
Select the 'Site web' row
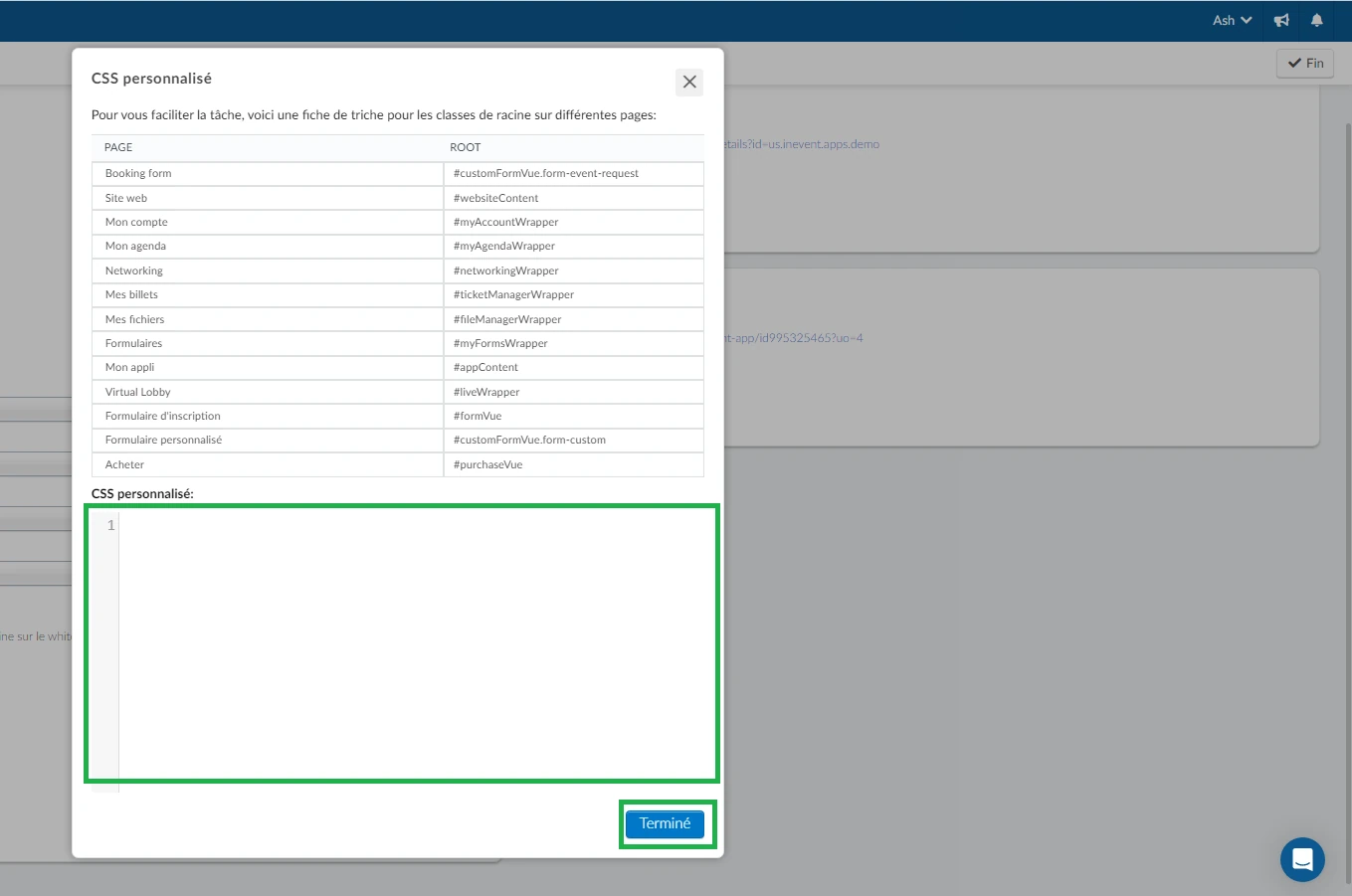pos(398,198)
